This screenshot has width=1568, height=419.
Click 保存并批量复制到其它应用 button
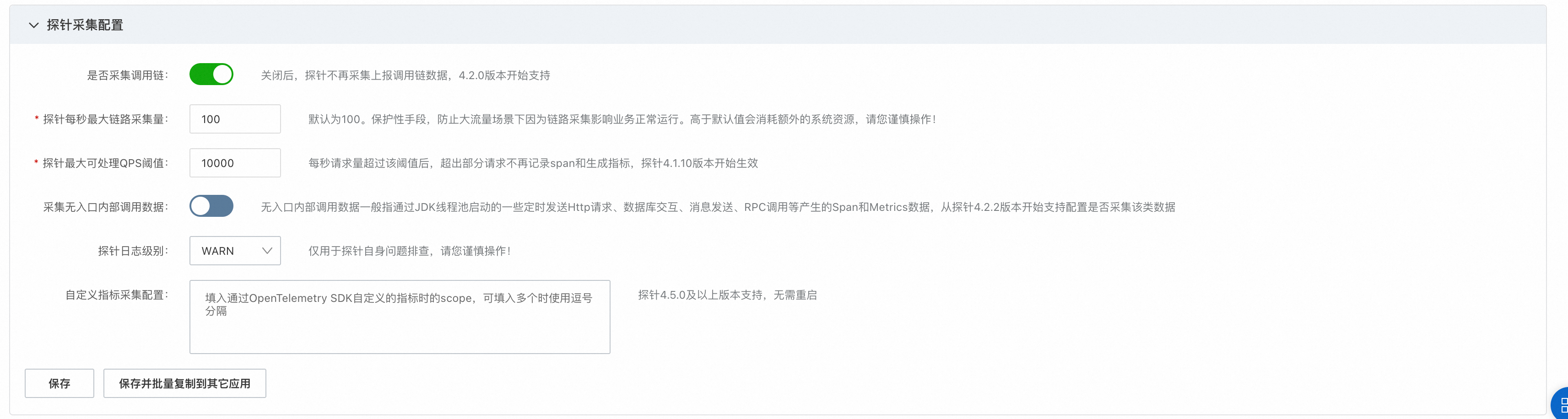[x=184, y=383]
